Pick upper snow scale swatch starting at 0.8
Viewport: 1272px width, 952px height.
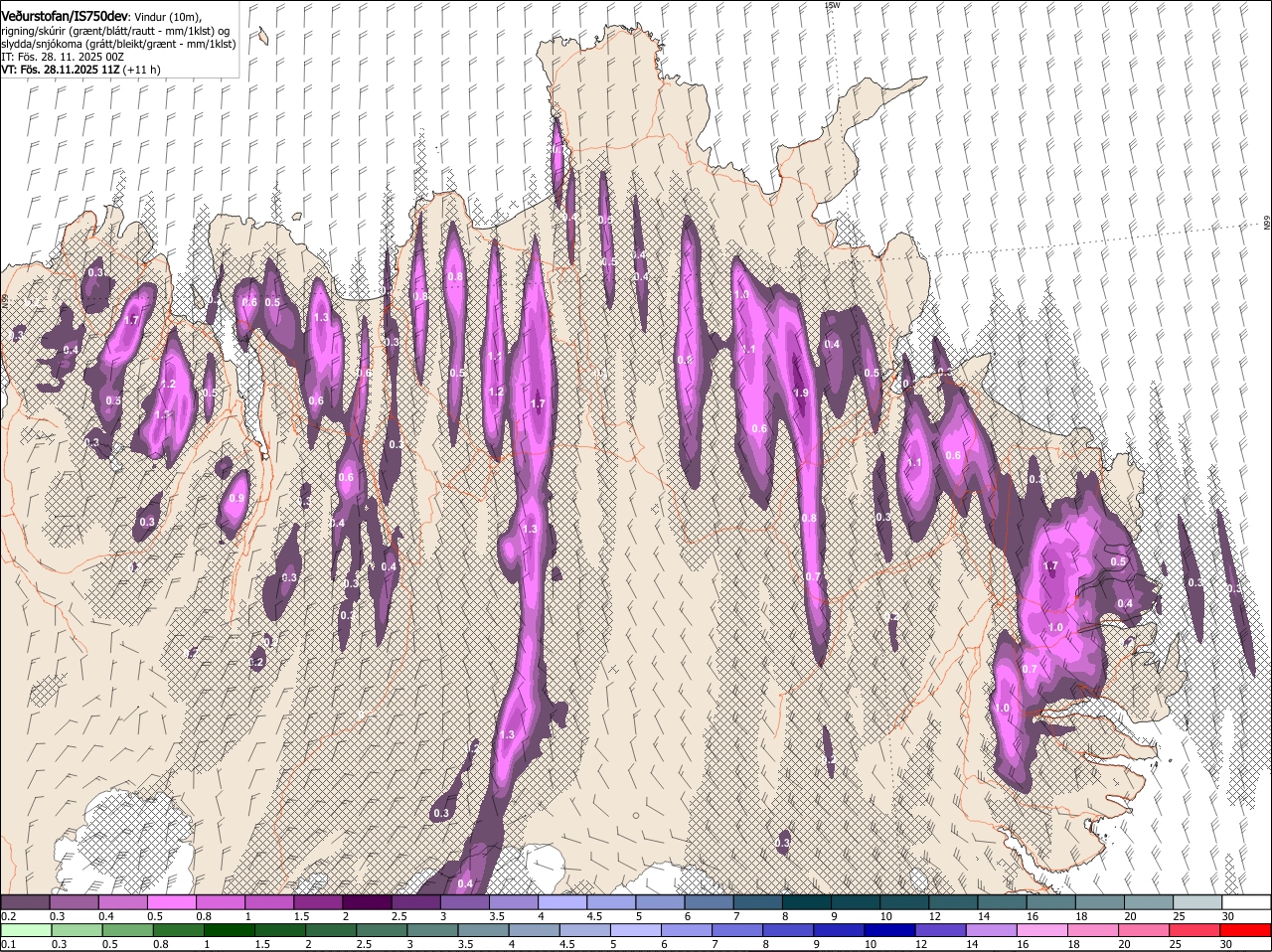[220, 902]
